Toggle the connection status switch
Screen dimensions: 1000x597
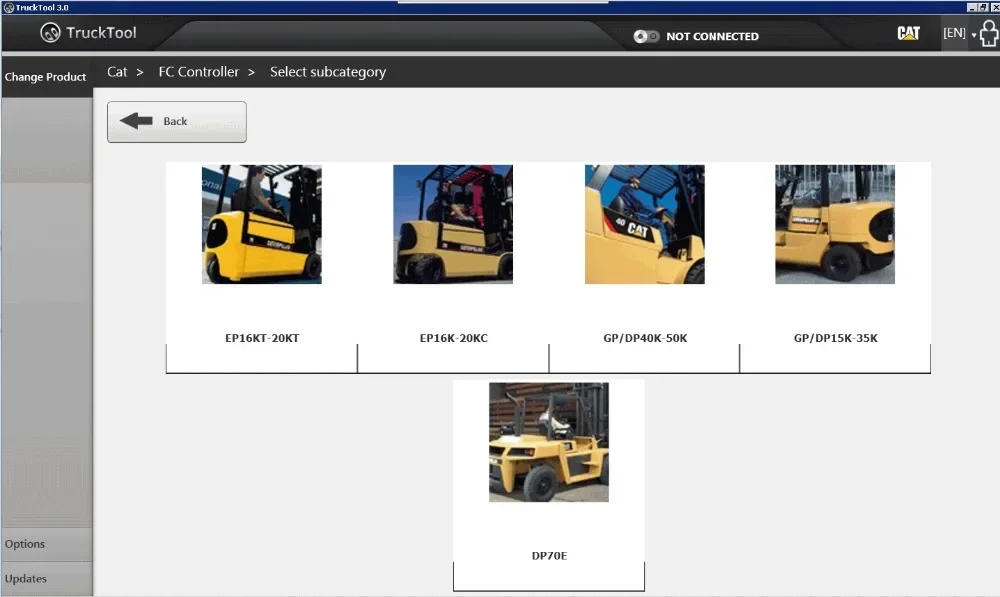646,36
